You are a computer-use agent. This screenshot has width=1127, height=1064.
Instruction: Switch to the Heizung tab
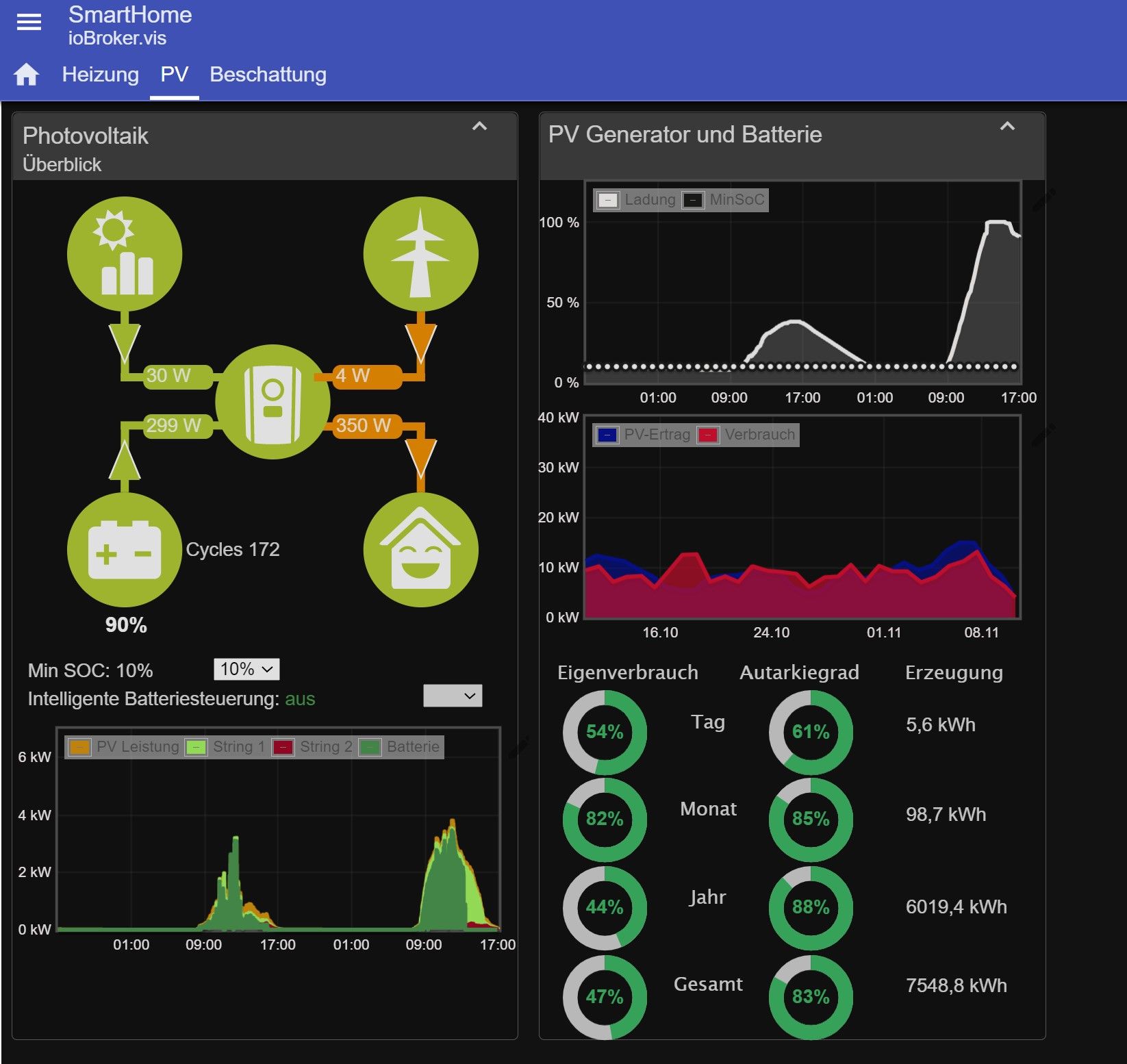(101, 74)
